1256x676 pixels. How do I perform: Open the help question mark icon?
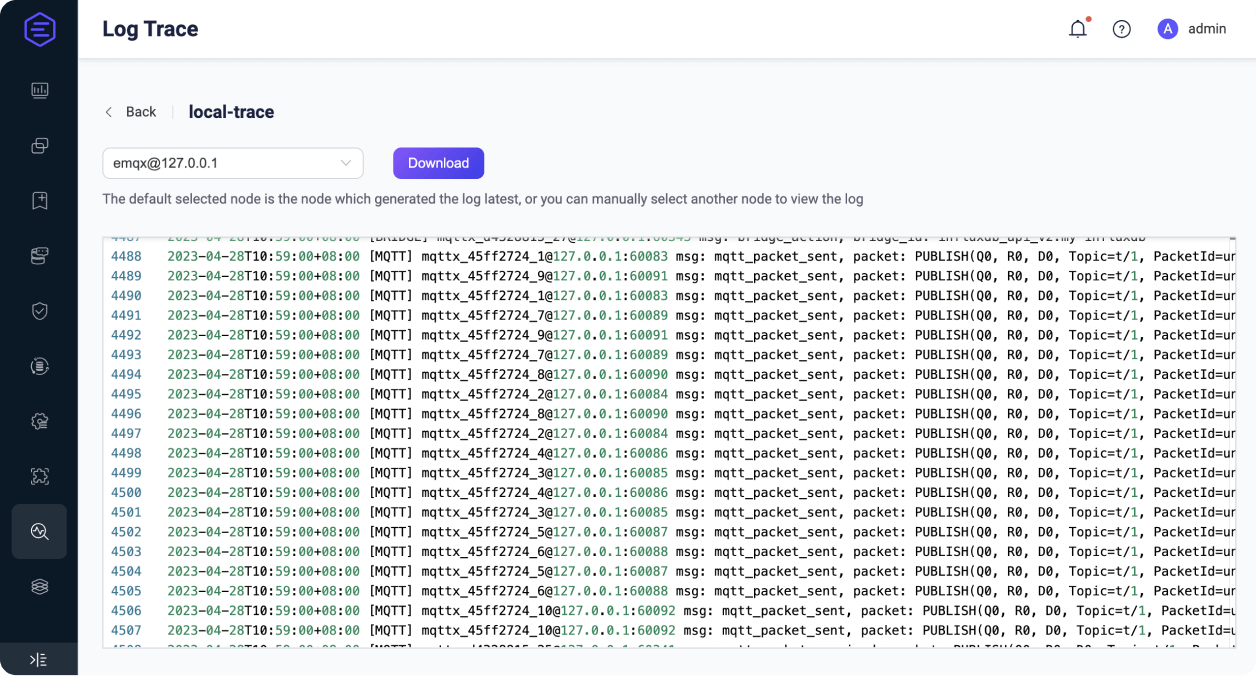tap(1122, 29)
